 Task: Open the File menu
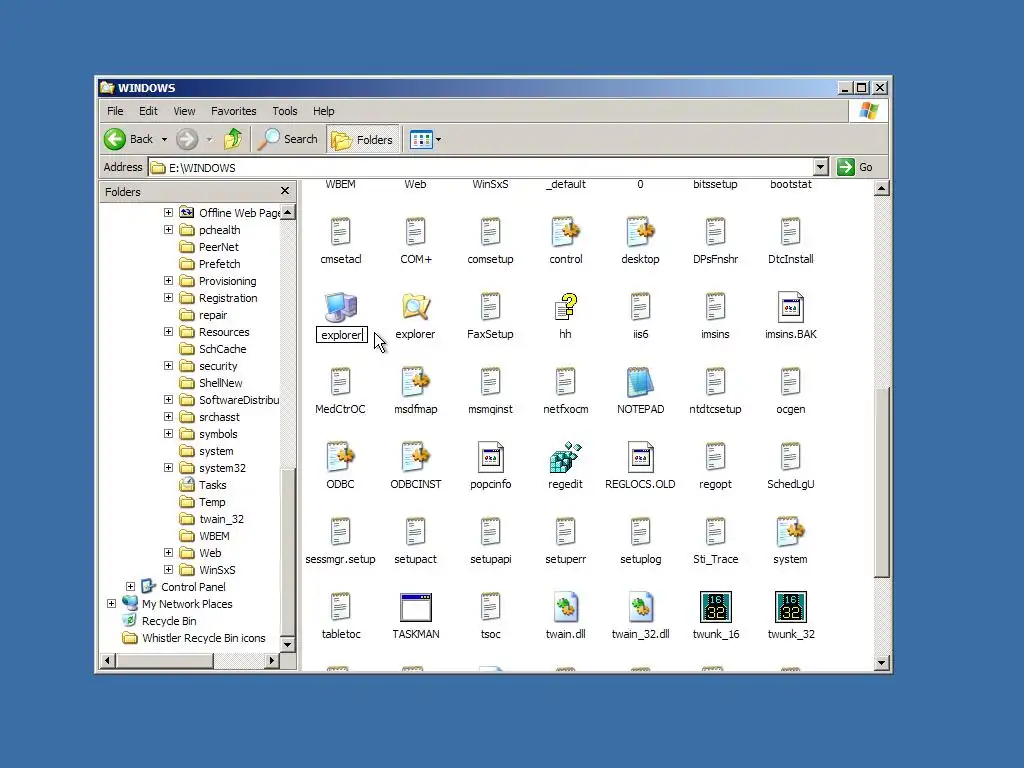click(115, 111)
